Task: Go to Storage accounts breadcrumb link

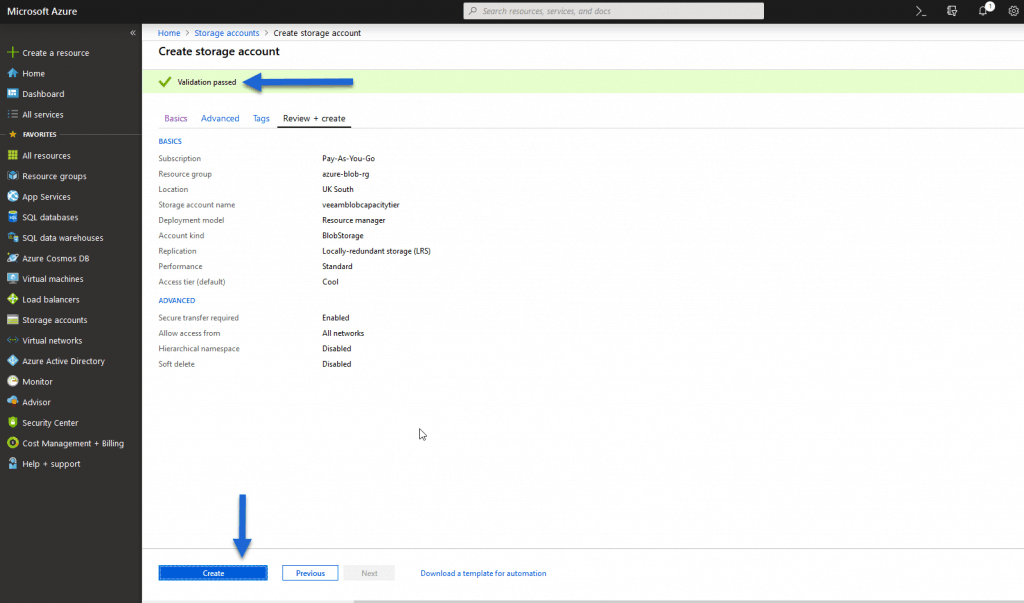Action: pyautogui.click(x=227, y=33)
